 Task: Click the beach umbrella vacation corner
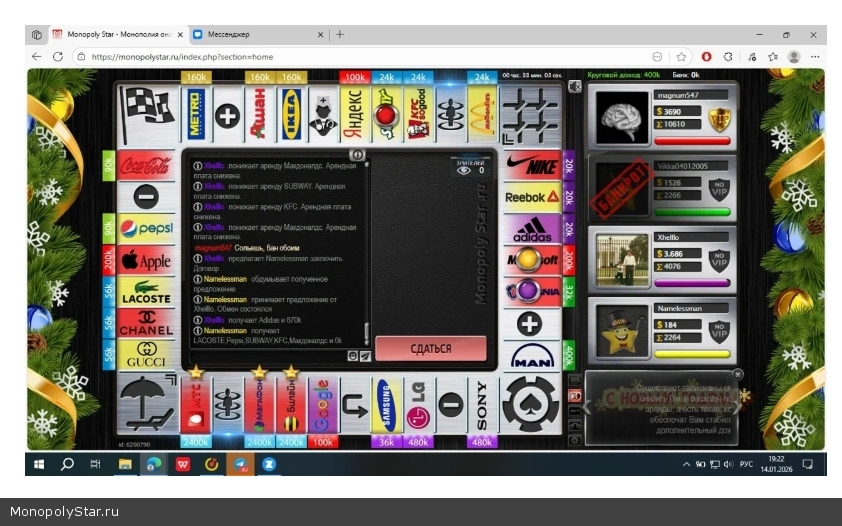coord(147,404)
